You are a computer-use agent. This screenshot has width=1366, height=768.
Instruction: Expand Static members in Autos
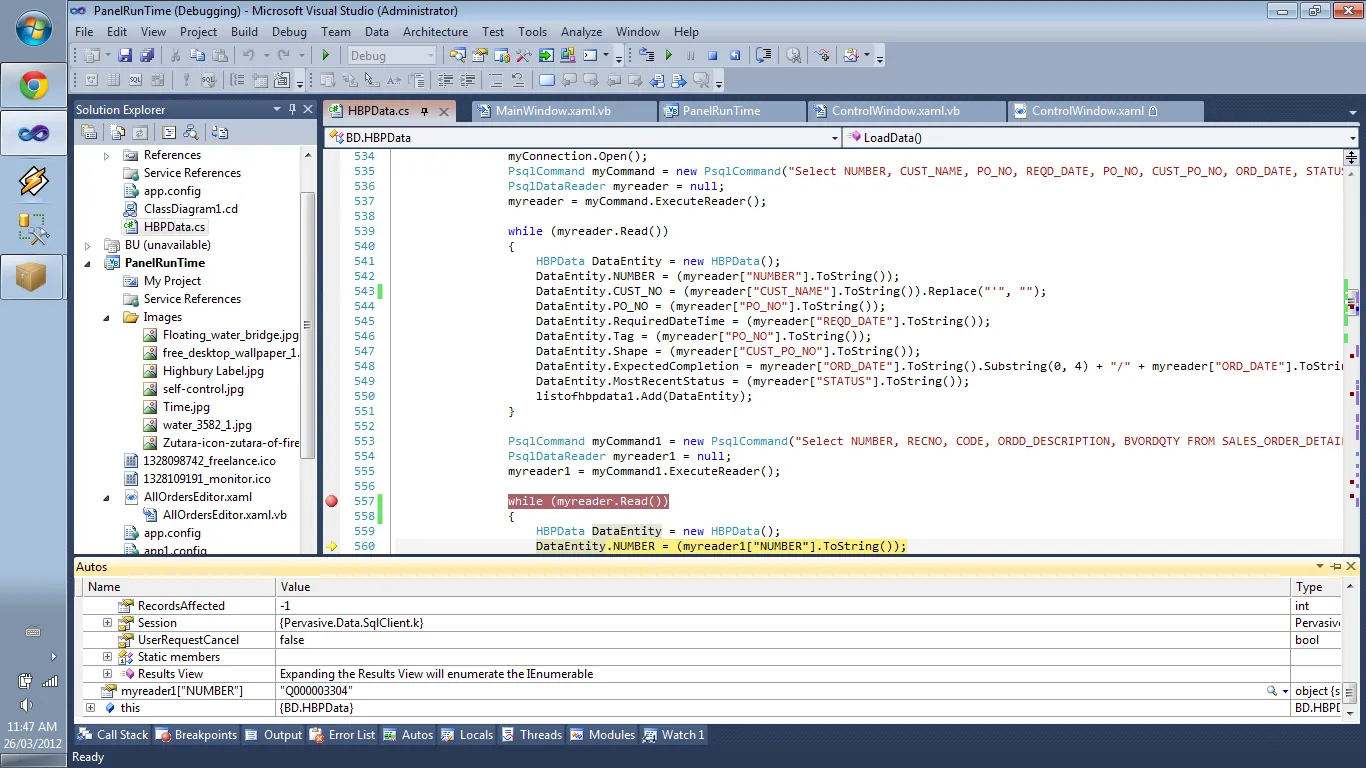[107, 657]
